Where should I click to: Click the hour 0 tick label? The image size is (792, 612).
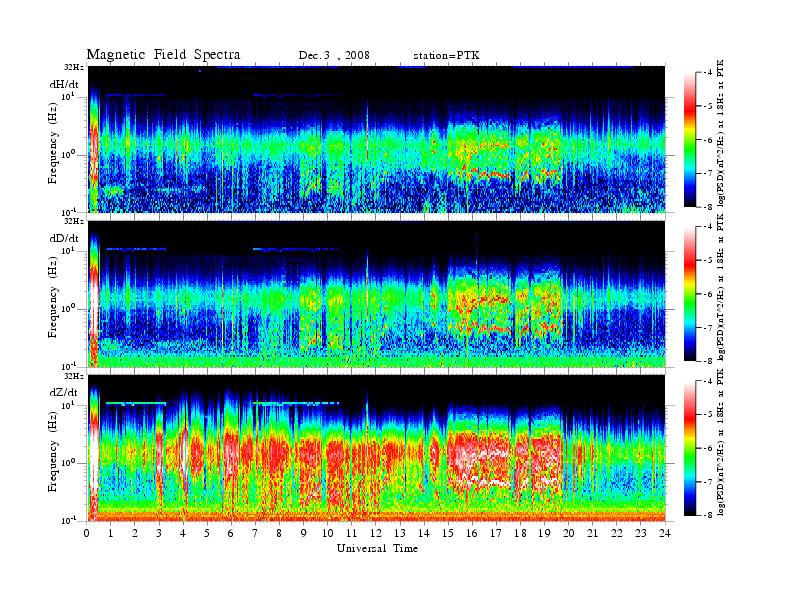click(x=87, y=533)
